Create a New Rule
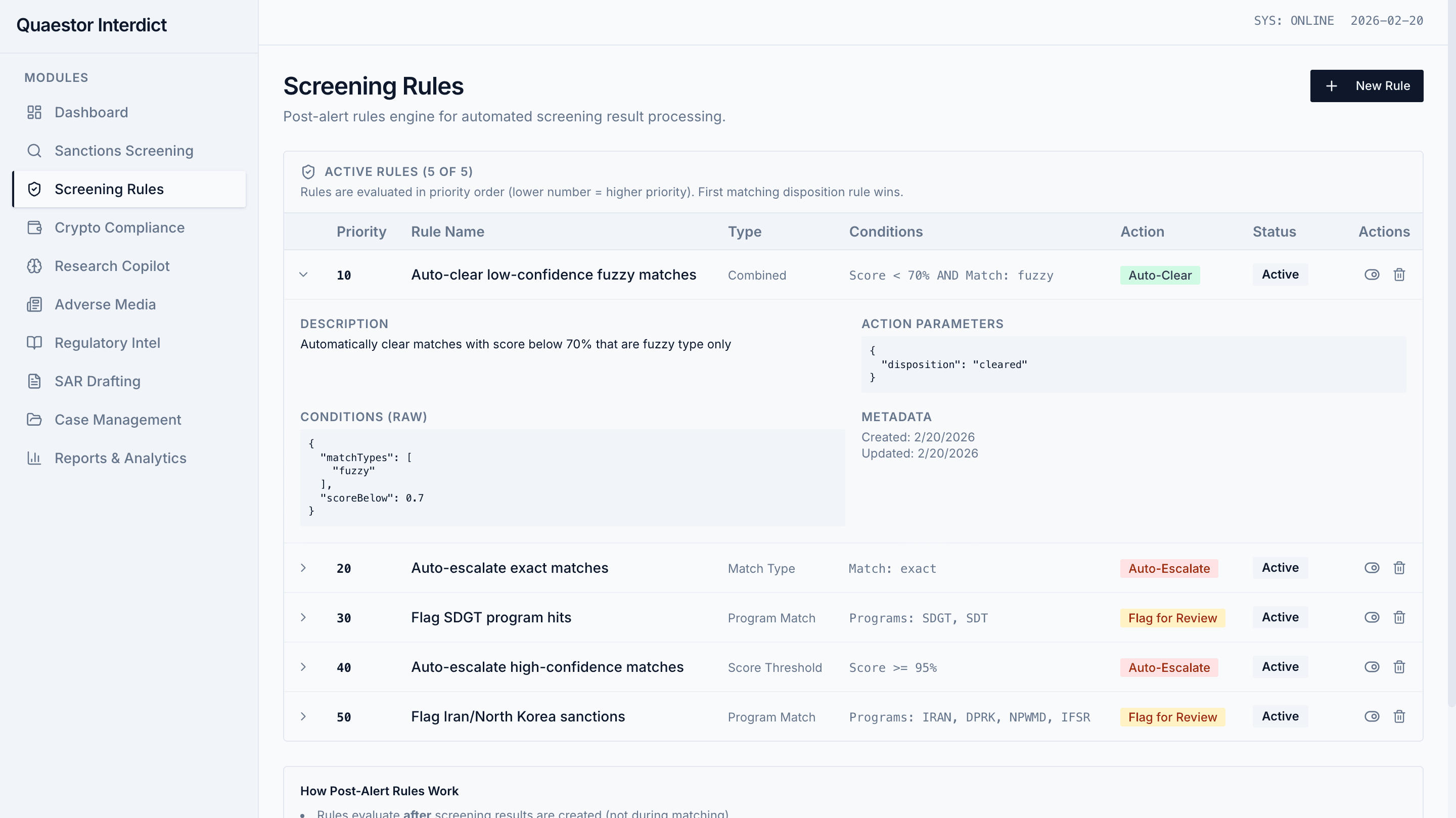 [x=1366, y=86]
